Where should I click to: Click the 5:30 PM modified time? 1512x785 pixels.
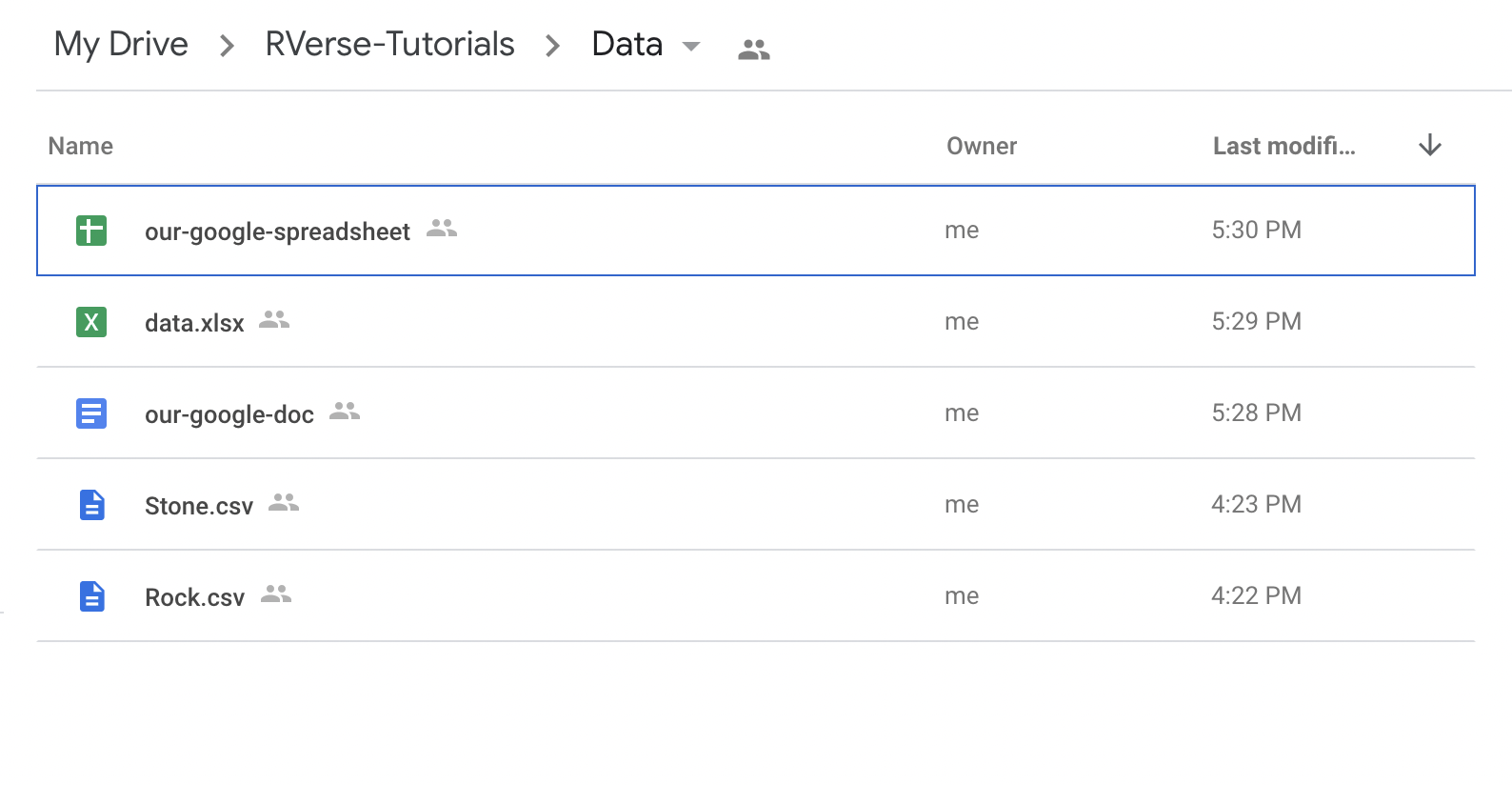[1256, 230]
